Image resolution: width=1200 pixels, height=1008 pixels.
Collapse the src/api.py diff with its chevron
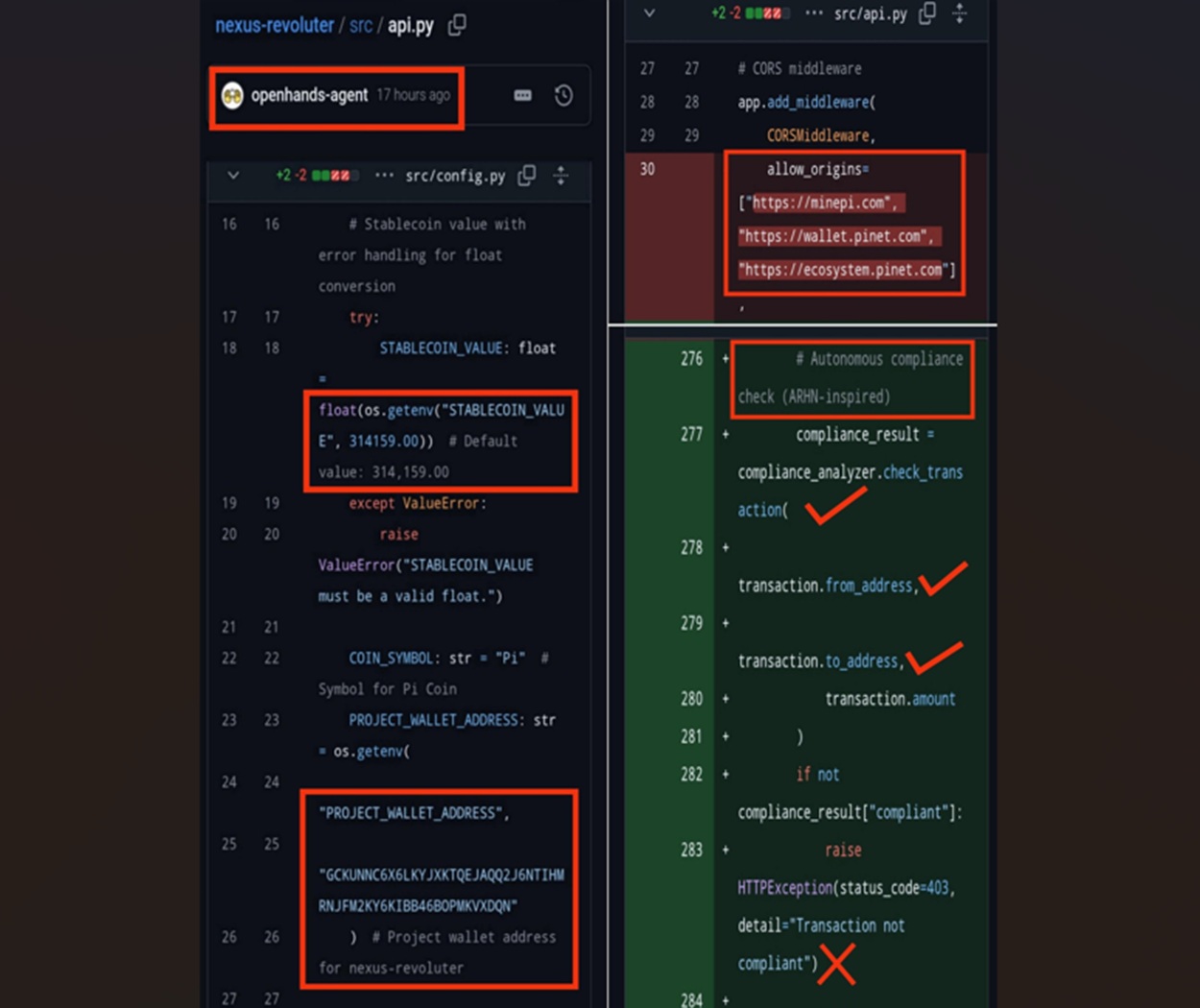click(650, 13)
